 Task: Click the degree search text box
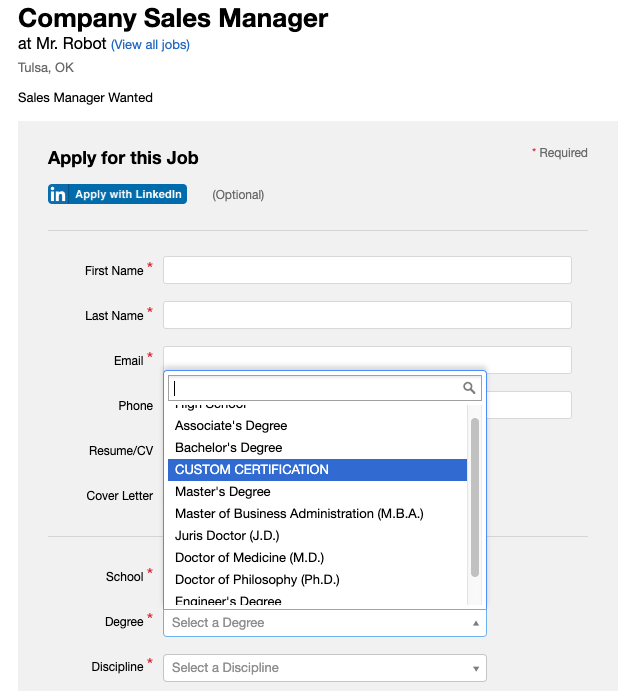click(x=325, y=388)
